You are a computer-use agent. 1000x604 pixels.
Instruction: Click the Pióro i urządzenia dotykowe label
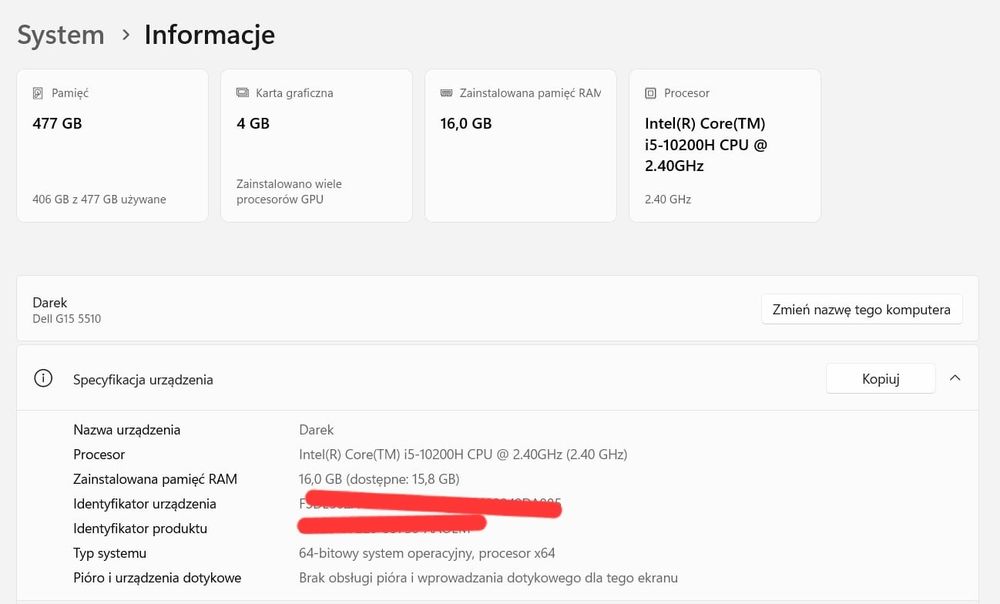tap(157, 578)
